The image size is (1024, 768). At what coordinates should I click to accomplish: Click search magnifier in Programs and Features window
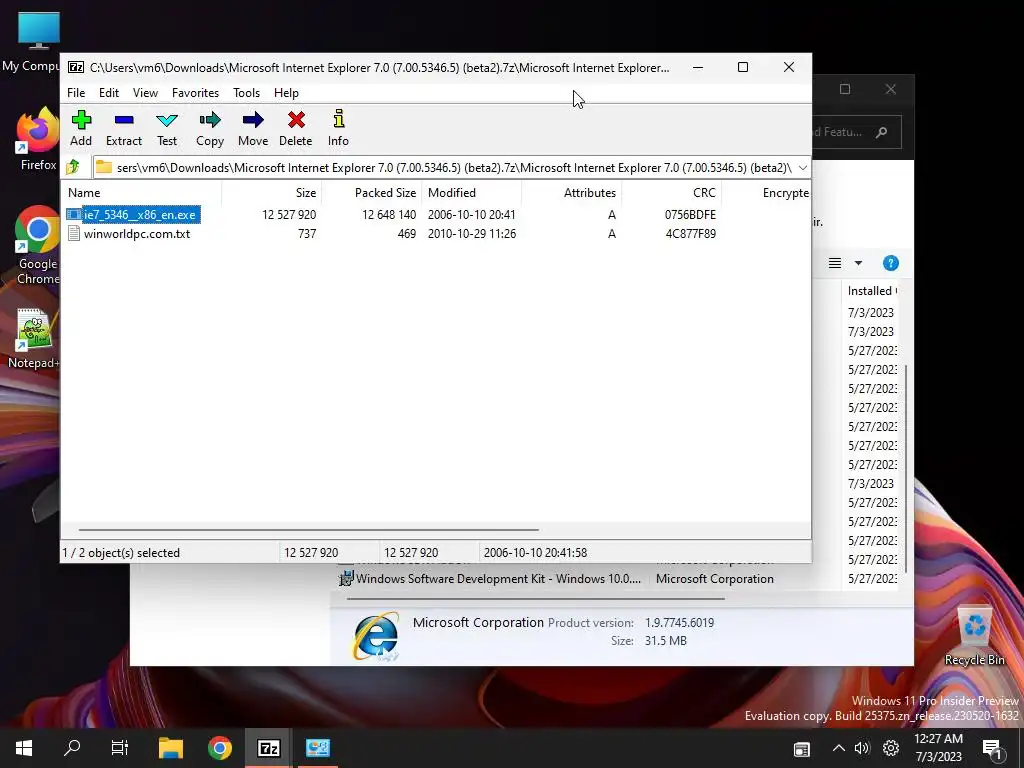(x=881, y=133)
